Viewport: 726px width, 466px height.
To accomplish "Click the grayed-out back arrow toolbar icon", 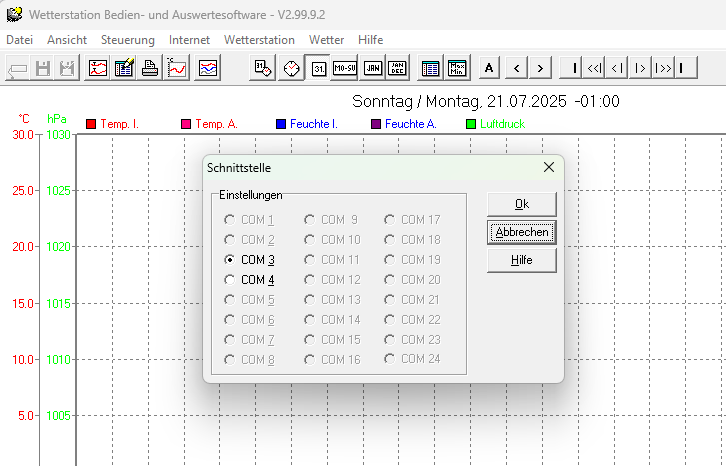I will pyautogui.click(x=18, y=69).
